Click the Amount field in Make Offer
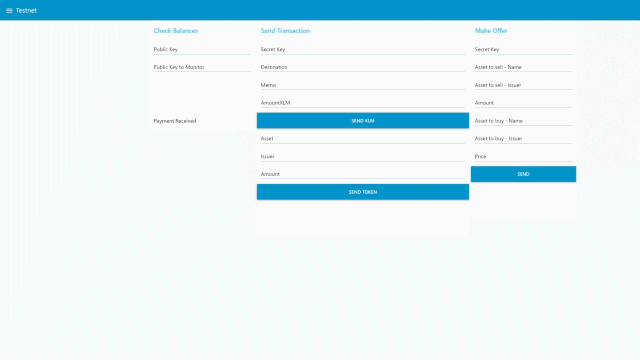Screen dimensions: 640x360 point(523,103)
